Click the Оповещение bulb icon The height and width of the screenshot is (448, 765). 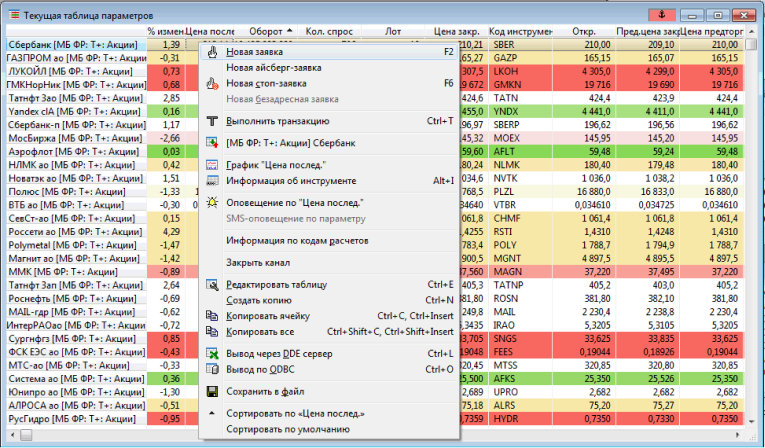pyautogui.click(x=211, y=203)
